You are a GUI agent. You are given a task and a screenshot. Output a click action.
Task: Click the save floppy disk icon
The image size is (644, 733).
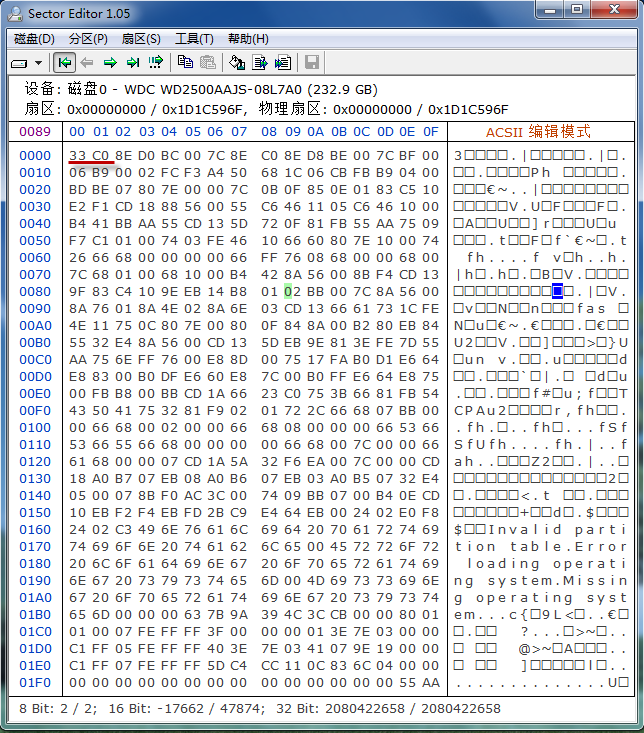click(x=312, y=62)
